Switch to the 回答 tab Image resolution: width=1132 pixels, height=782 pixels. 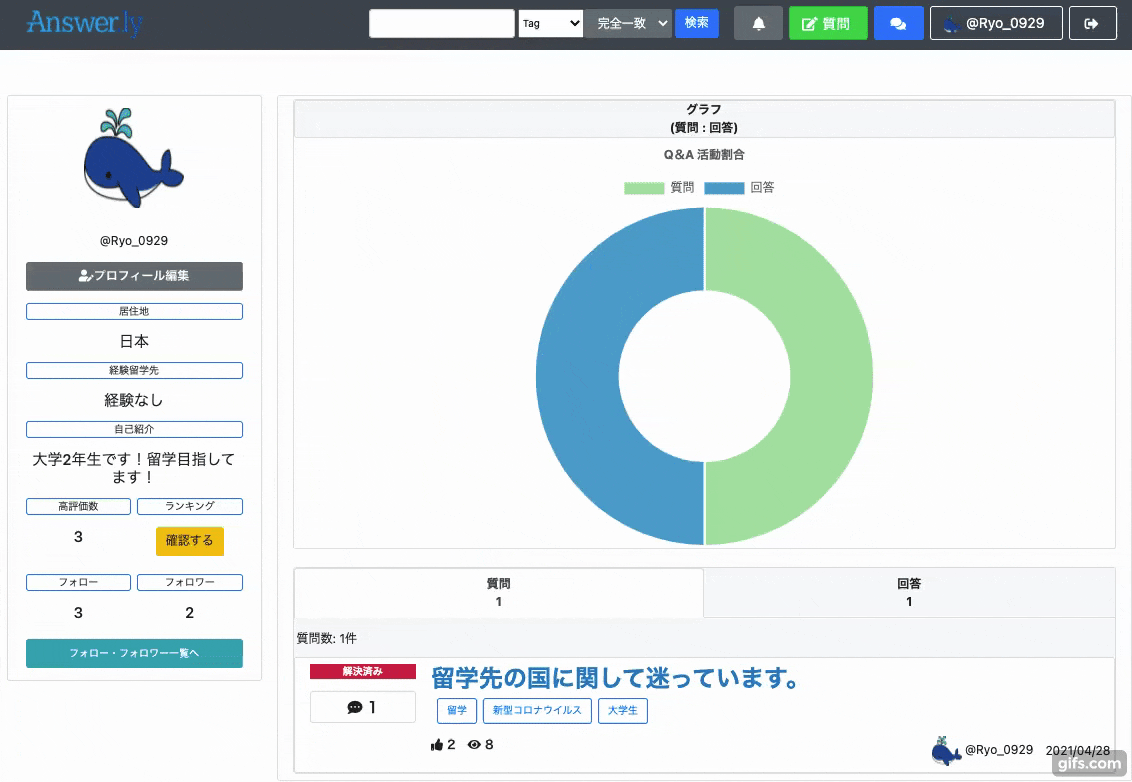[x=909, y=593]
